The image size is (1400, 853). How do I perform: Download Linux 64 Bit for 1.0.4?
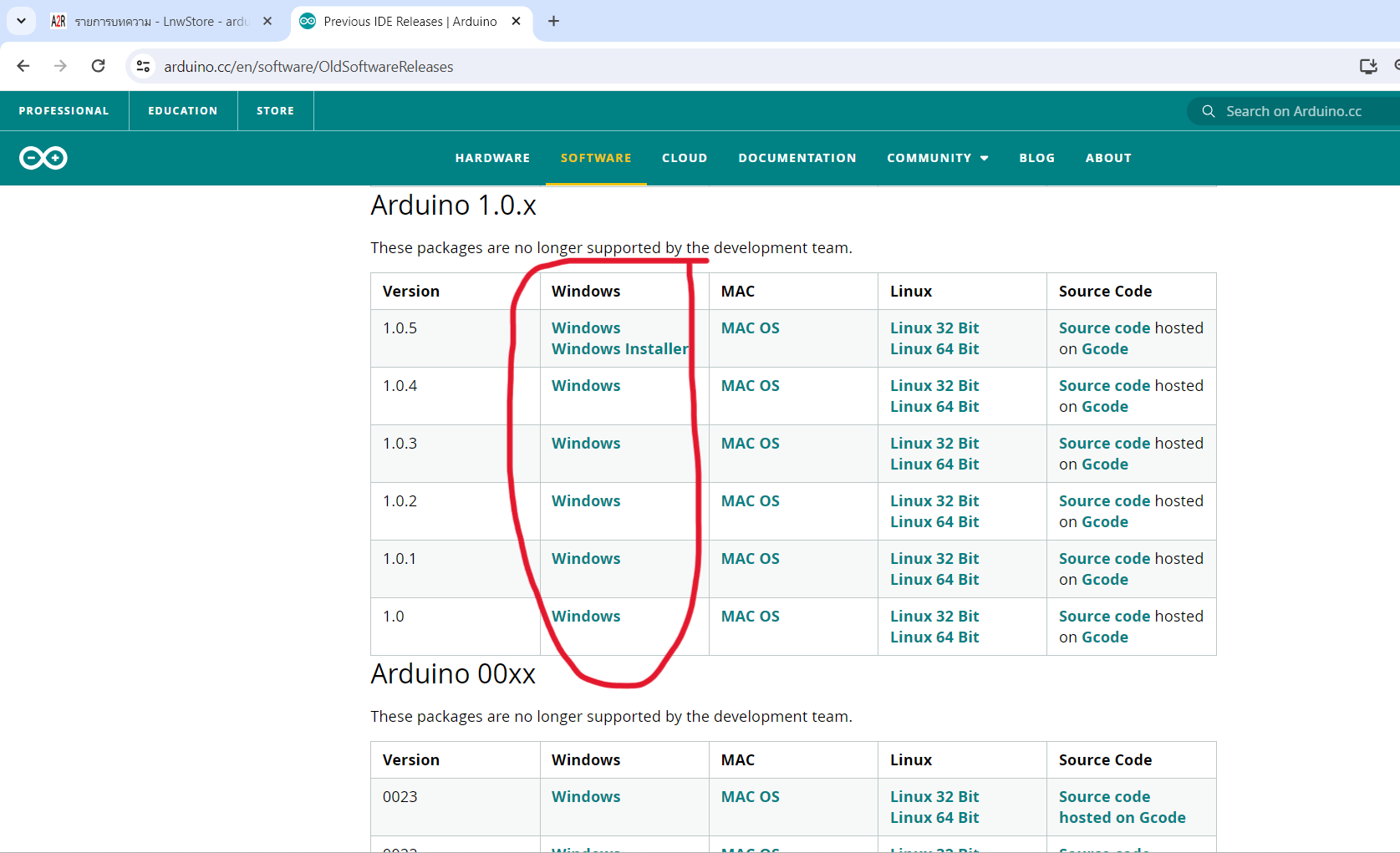[x=934, y=407]
